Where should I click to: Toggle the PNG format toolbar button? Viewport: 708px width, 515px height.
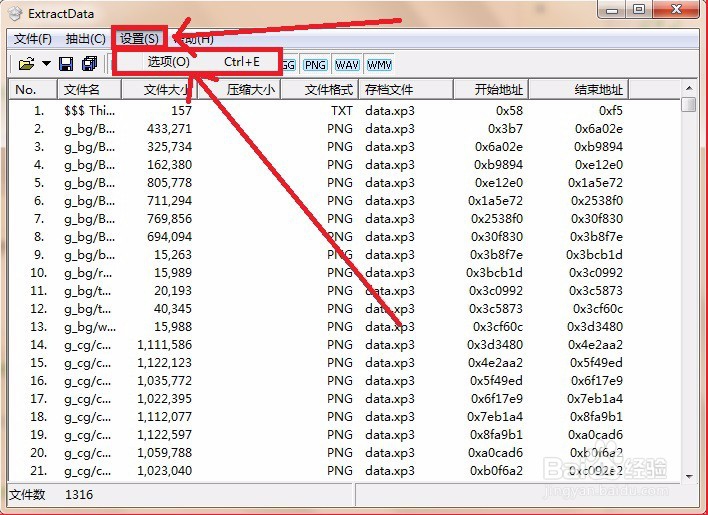pyautogui.click(x=315, y=65)
